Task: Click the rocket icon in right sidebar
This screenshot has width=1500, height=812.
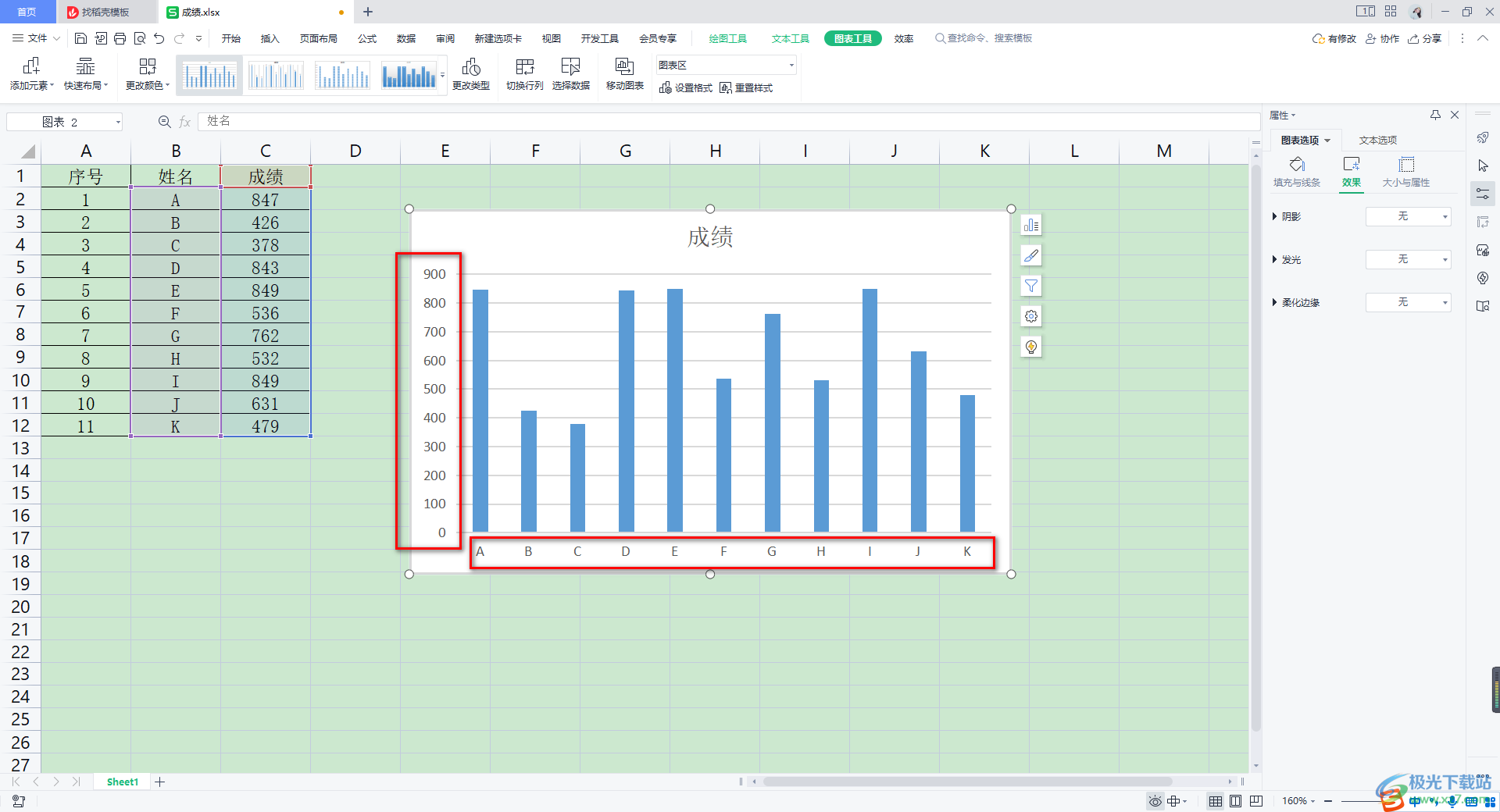Action: [1483, 138]
